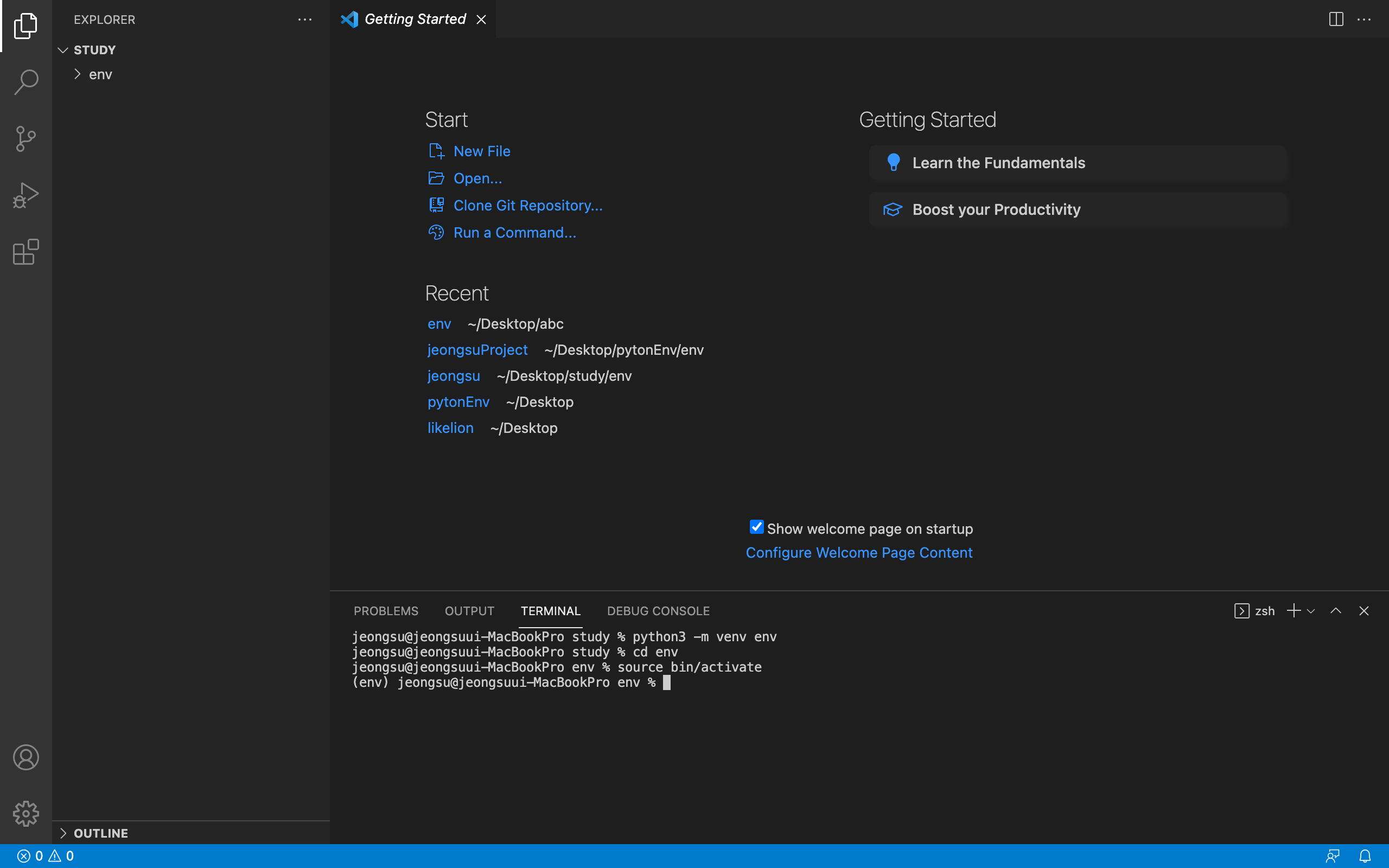Switch to the PROBLEMS panel tab
Screen dimensions: 1389x868
tap(386, 611)
